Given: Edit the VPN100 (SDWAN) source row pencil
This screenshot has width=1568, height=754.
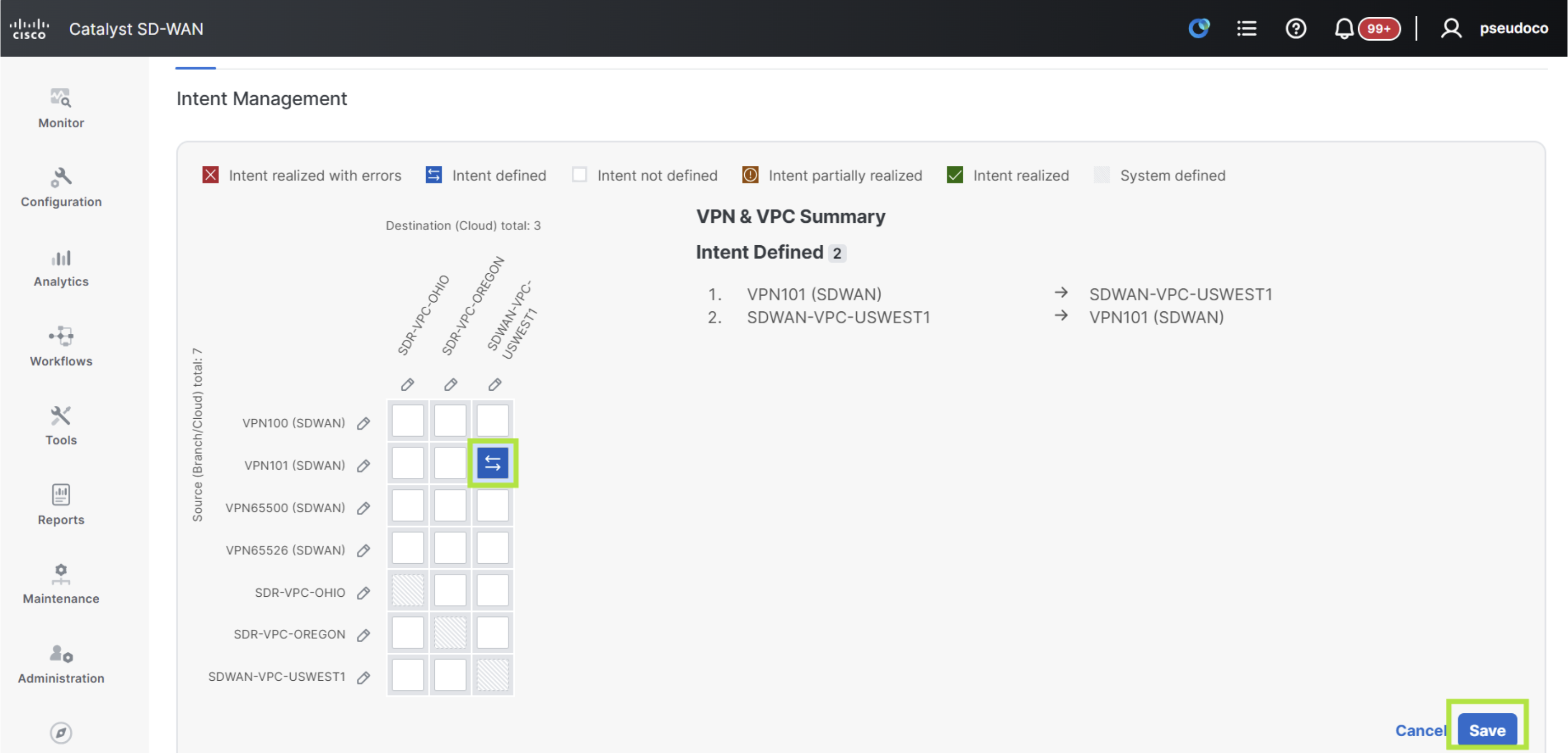Looking at the screenshot, I should pyautogui.click(x=363, y=424).
